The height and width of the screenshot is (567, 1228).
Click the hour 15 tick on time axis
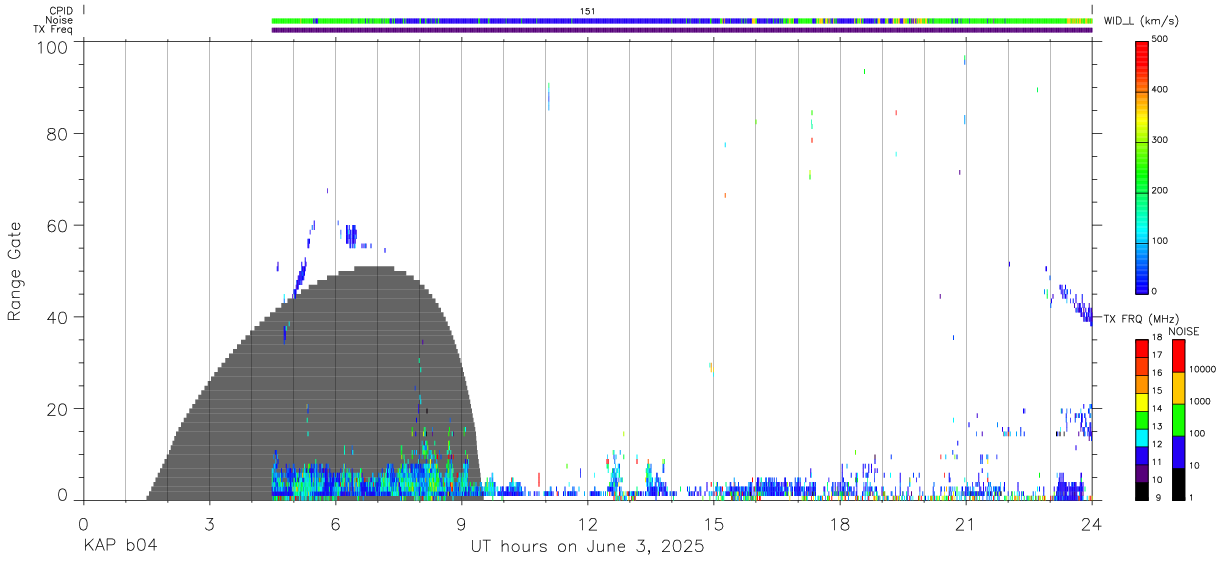(713, 524)
